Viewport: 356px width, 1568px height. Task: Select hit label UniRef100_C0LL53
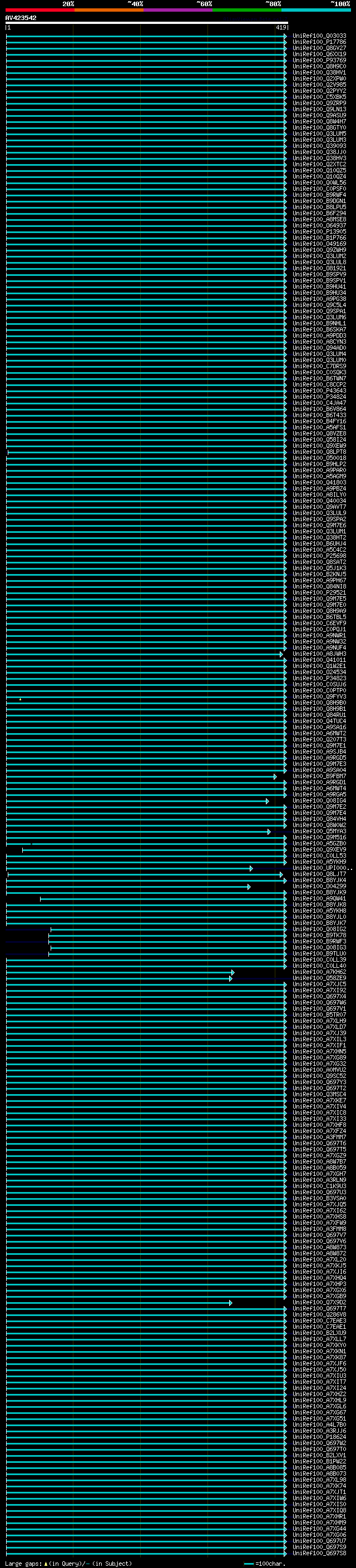pos(319,855)
